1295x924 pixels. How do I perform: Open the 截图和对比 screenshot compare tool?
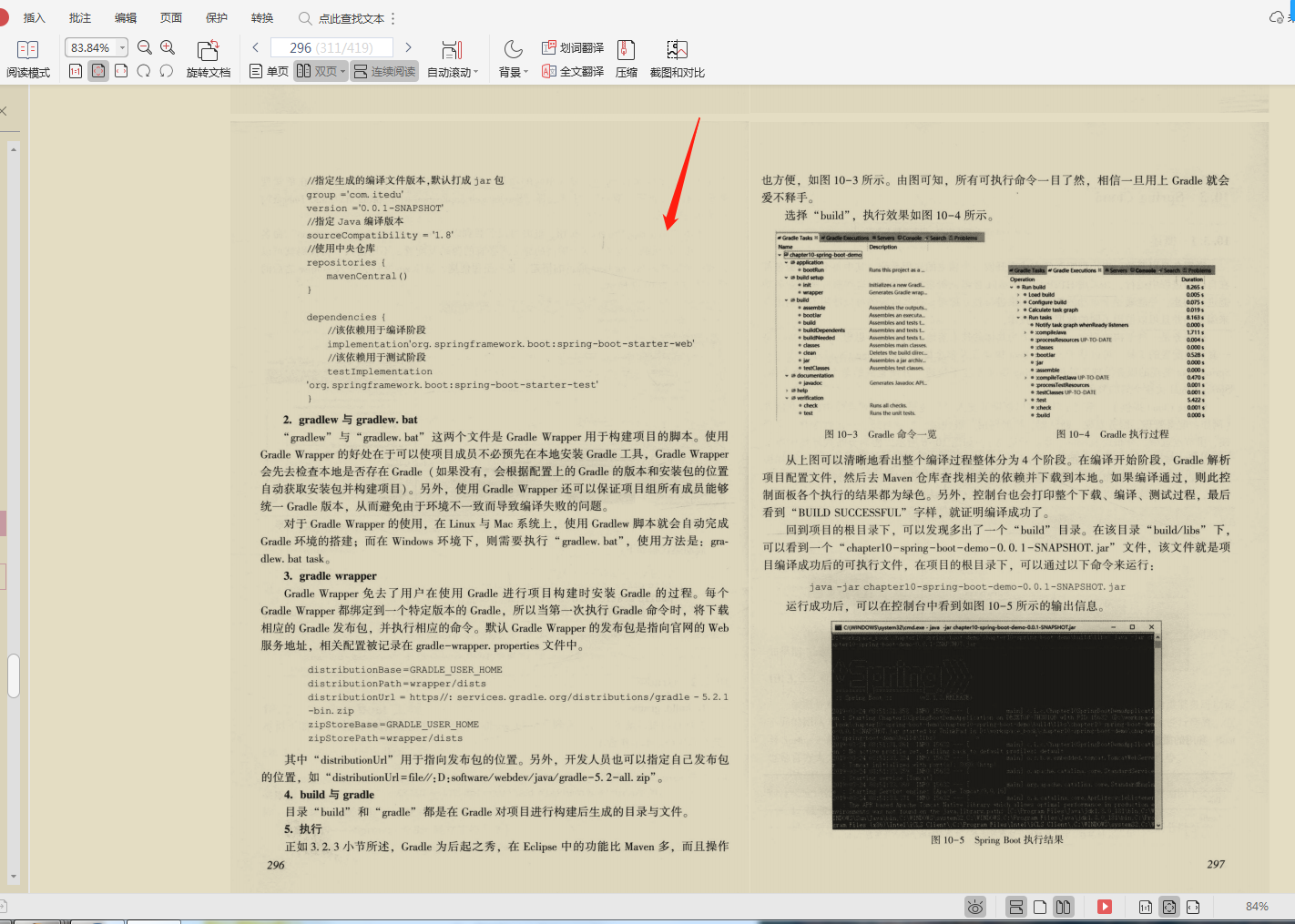click(678, 55)
